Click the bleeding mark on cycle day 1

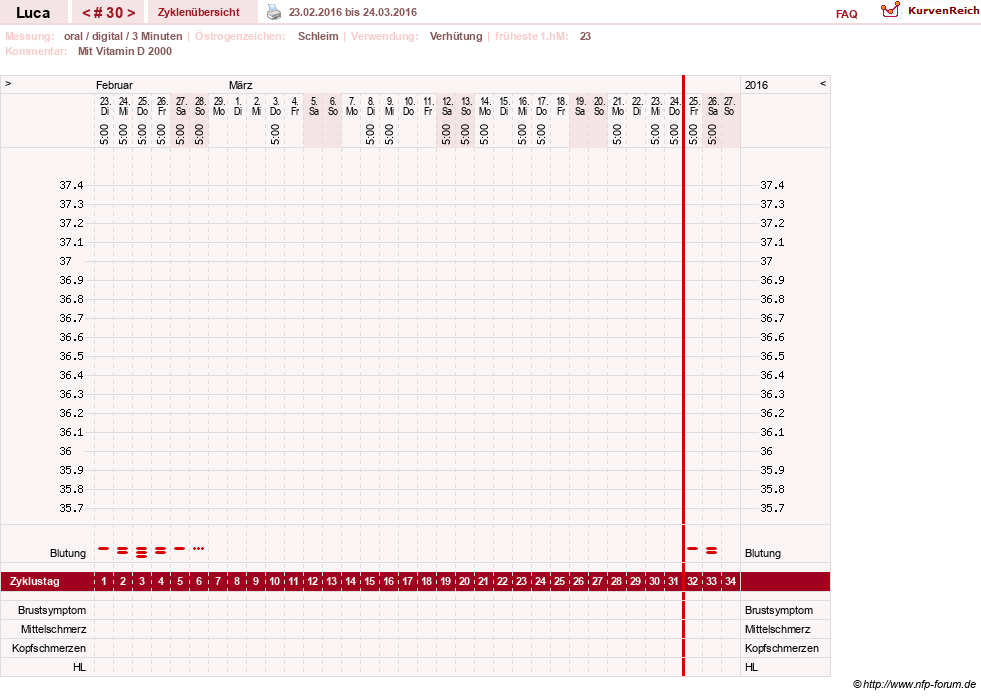[x=104, y=548]
